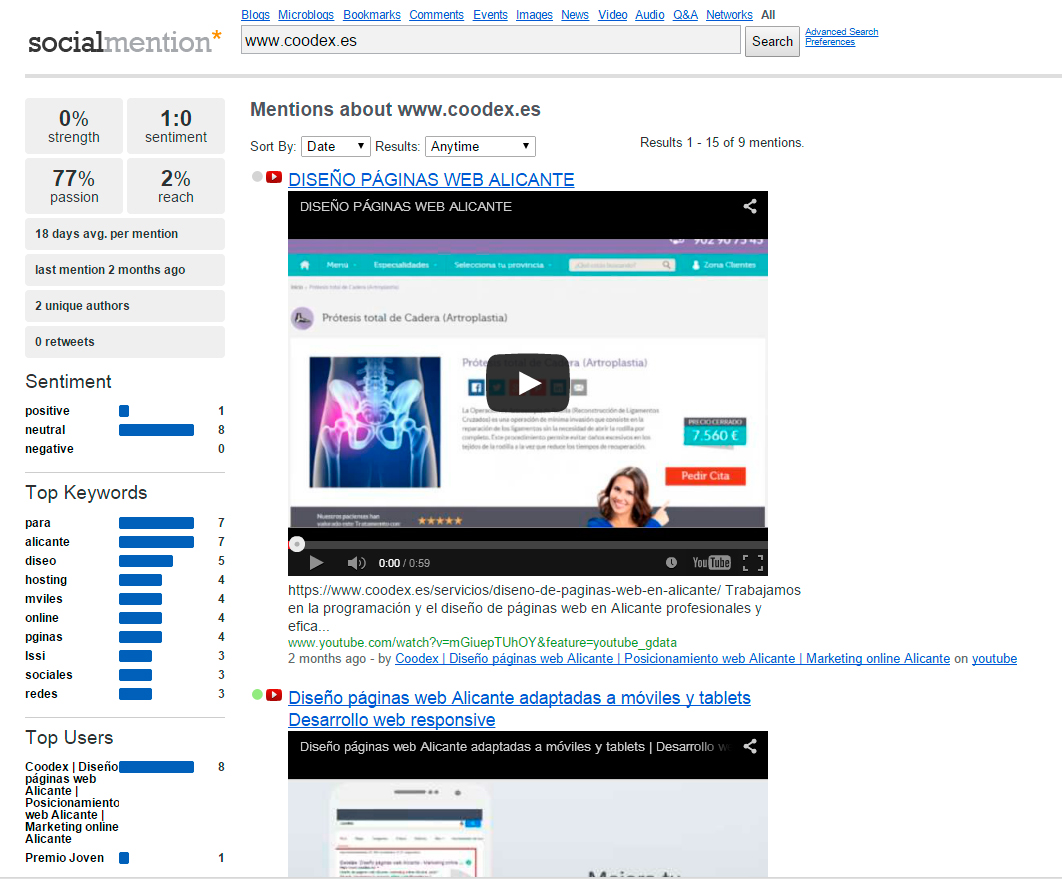The width and height of the screenshot is (1062, 879).
Task: Open the Advanced Search link
Action: [x=841, y=32]
